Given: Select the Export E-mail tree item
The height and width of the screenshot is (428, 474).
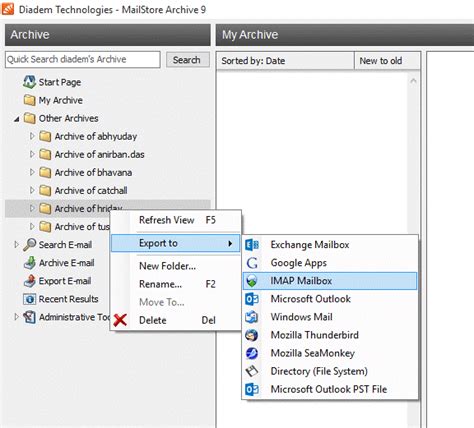Looking at the screenshot, I should (x=65, y=281).
